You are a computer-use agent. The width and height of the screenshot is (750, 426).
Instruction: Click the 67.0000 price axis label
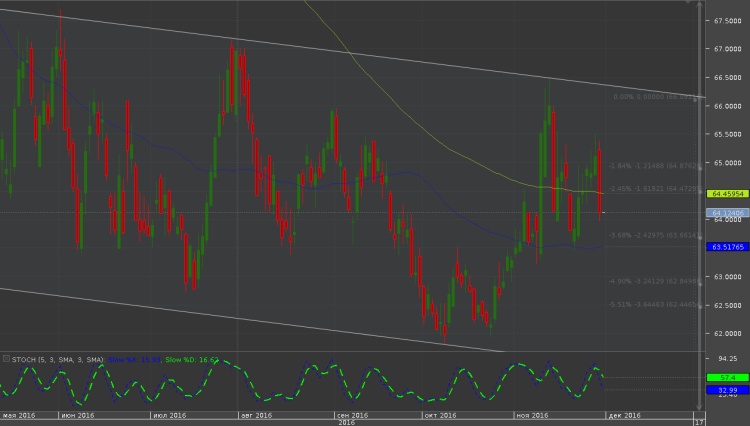pos(728,49)
